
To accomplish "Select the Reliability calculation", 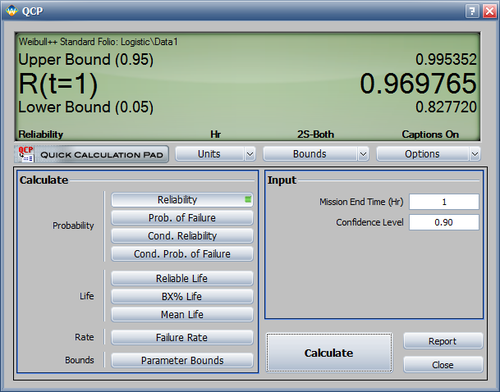I will tap(182, 200).
